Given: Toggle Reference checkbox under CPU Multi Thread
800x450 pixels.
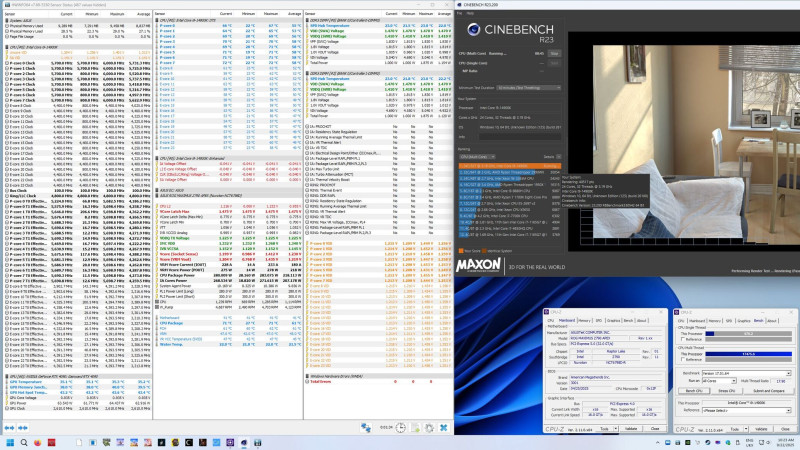Looking at the screenshot, I should pyautogui.click(x=682, y=359).
